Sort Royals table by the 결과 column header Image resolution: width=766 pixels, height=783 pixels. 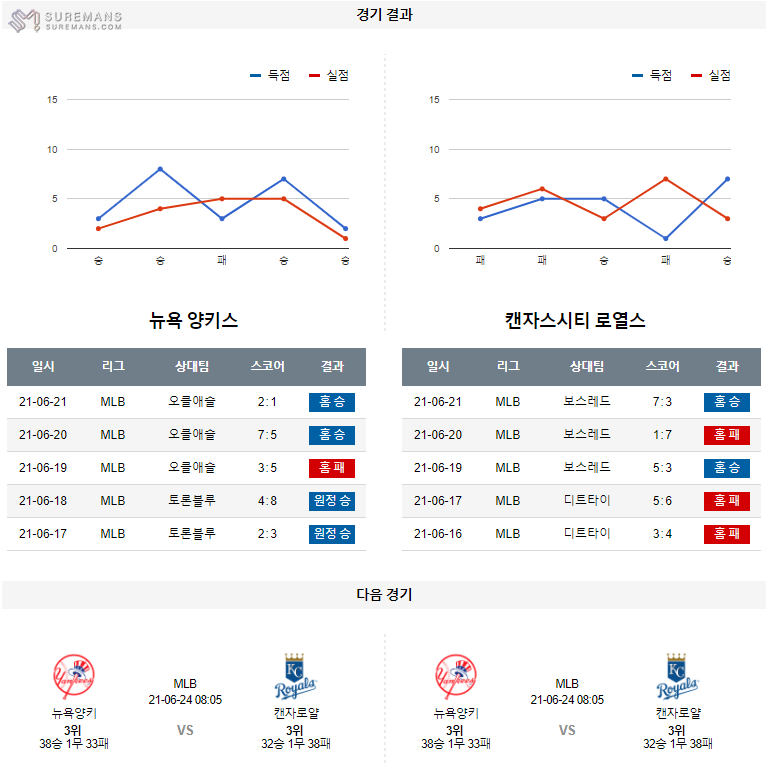pyautogui.click(x=727, y=367)
